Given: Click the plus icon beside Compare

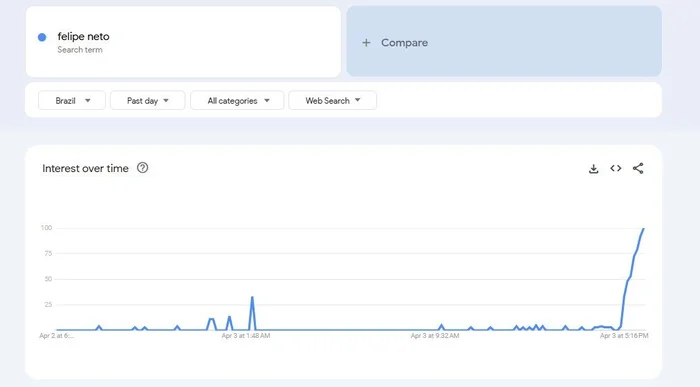Looking at the screenshot, I should point(366,42).
